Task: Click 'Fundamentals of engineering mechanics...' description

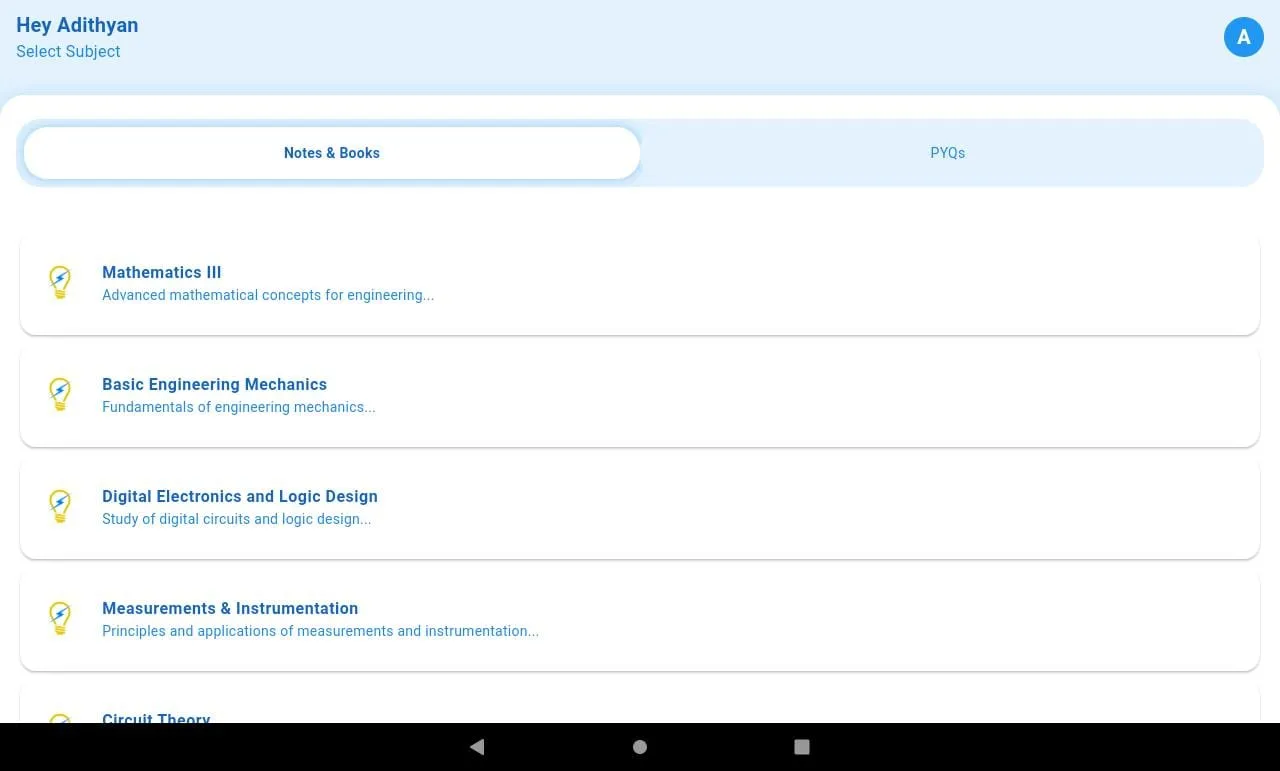Action: [x=239, y=407]
